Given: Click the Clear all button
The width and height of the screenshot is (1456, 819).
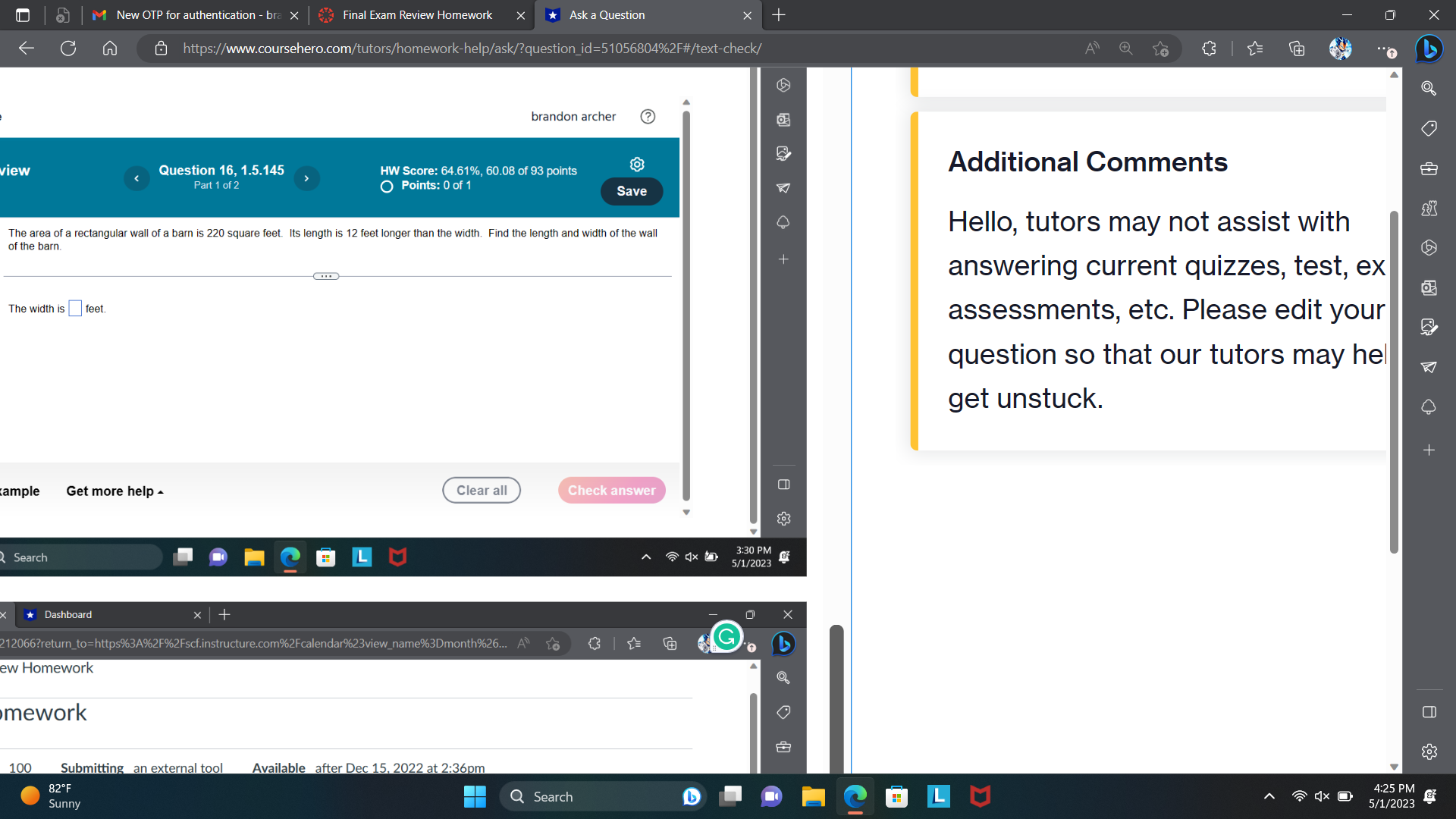Looking at the screenshot, I should click(481, 490).
